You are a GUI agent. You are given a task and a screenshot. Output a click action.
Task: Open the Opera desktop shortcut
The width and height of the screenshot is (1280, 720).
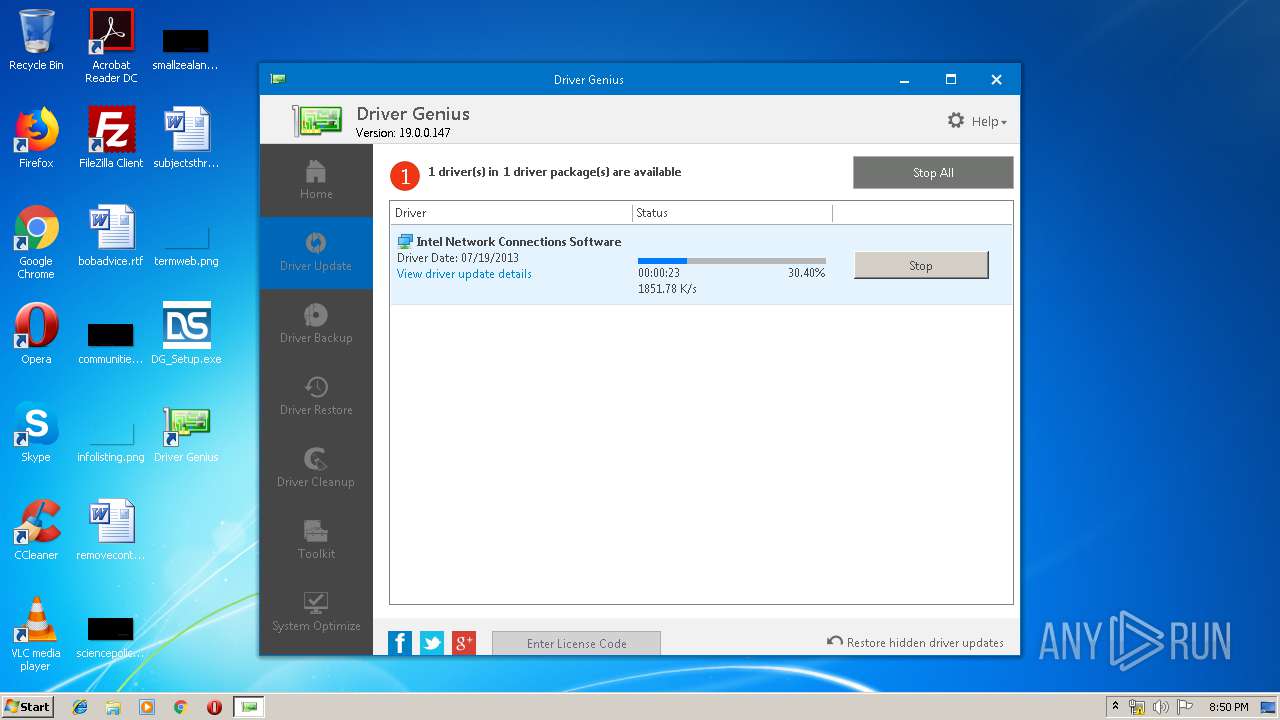tap(36, 335)
